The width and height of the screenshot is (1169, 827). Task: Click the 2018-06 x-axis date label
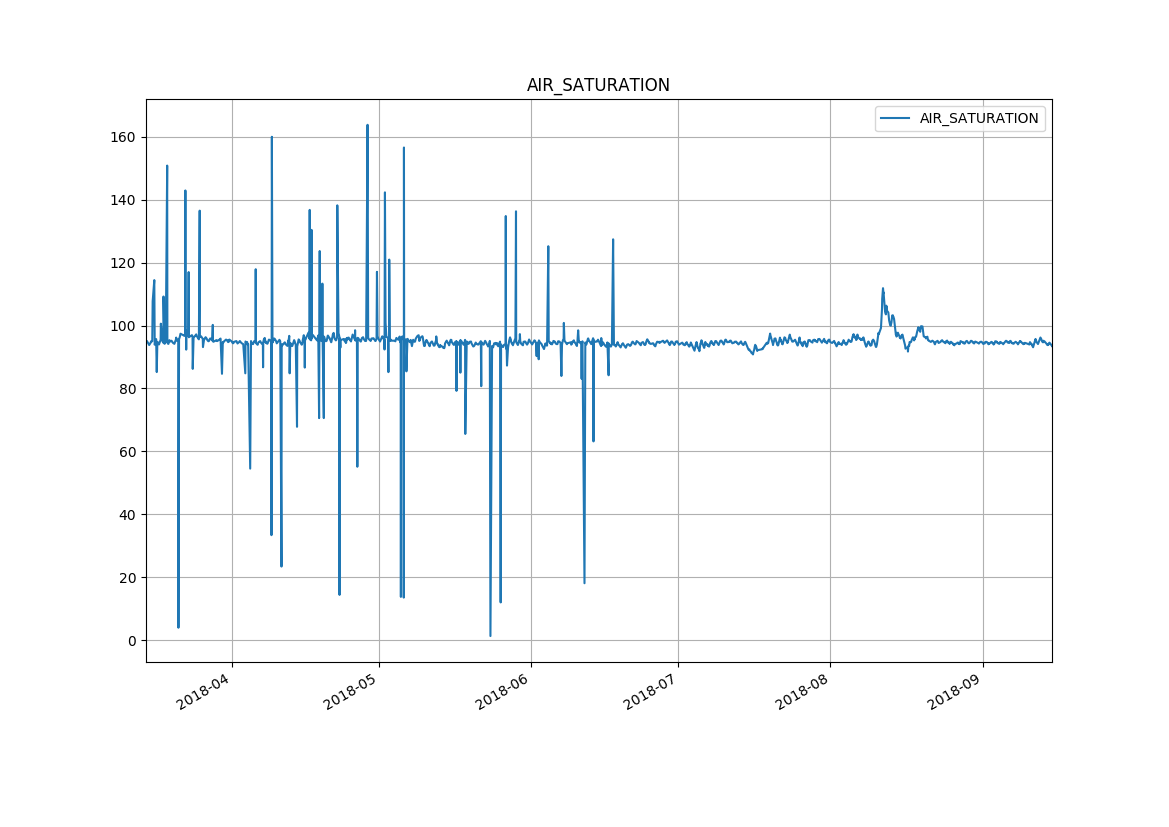click(503, 688)
